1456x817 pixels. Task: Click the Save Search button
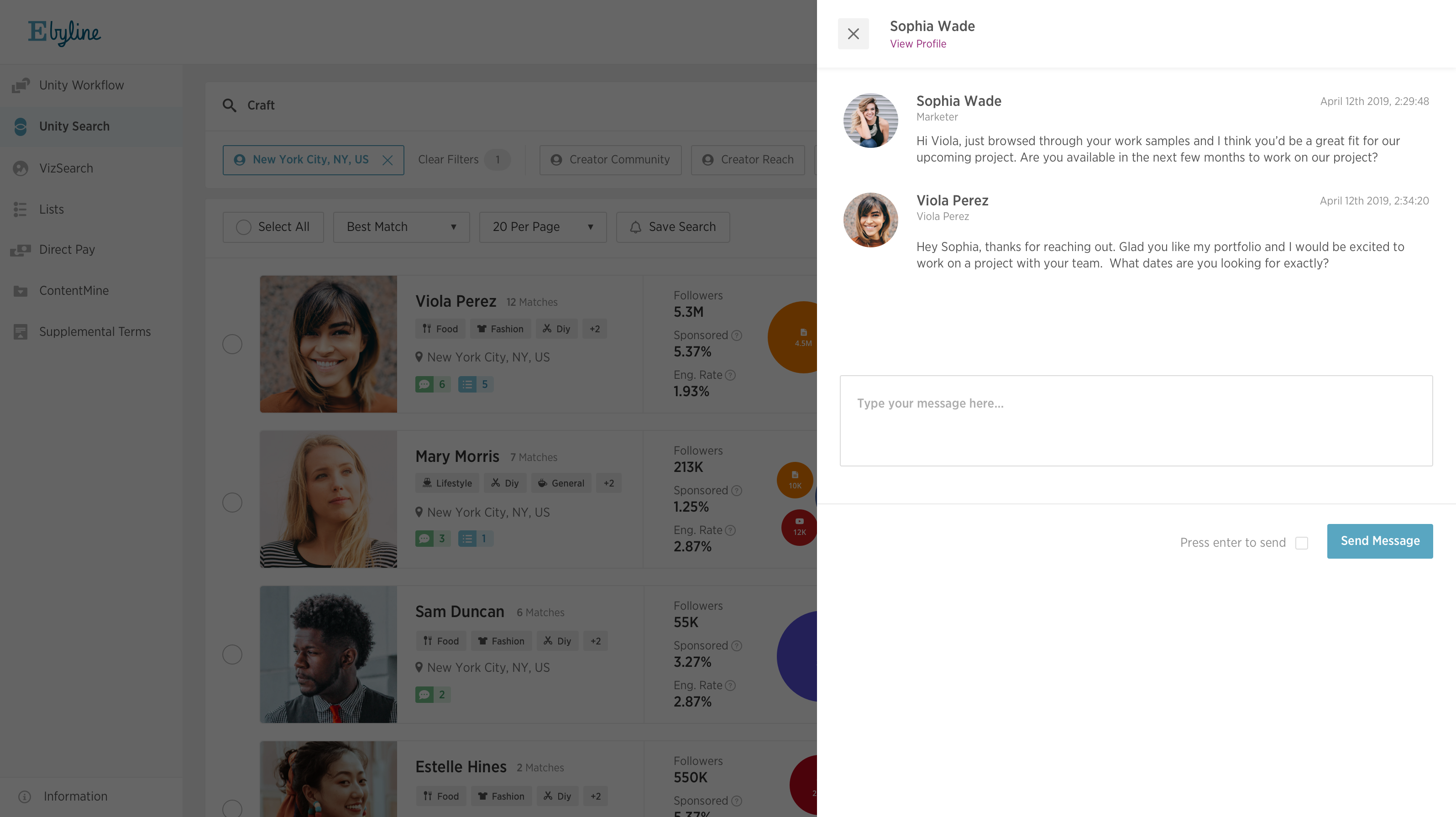[x=673, y=227]
